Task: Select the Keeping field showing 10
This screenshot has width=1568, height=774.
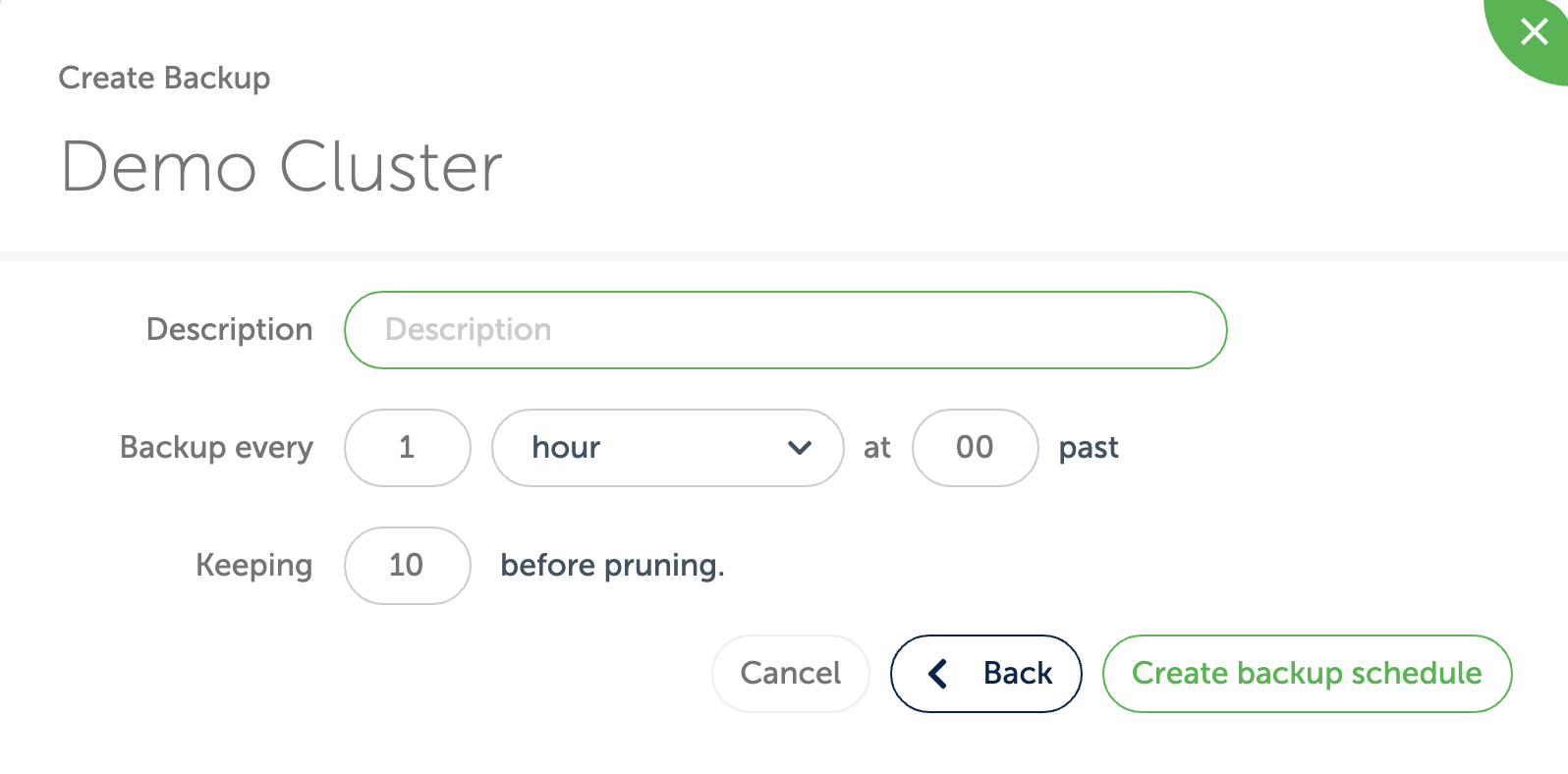Action: 407,566
